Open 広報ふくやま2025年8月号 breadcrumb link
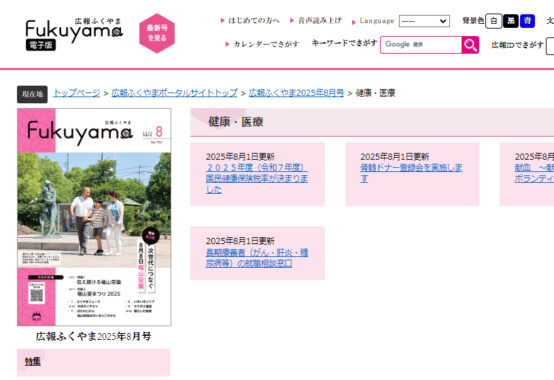This screenshot has width=554, height=380. pyautogui.click(x=296, y=93)
